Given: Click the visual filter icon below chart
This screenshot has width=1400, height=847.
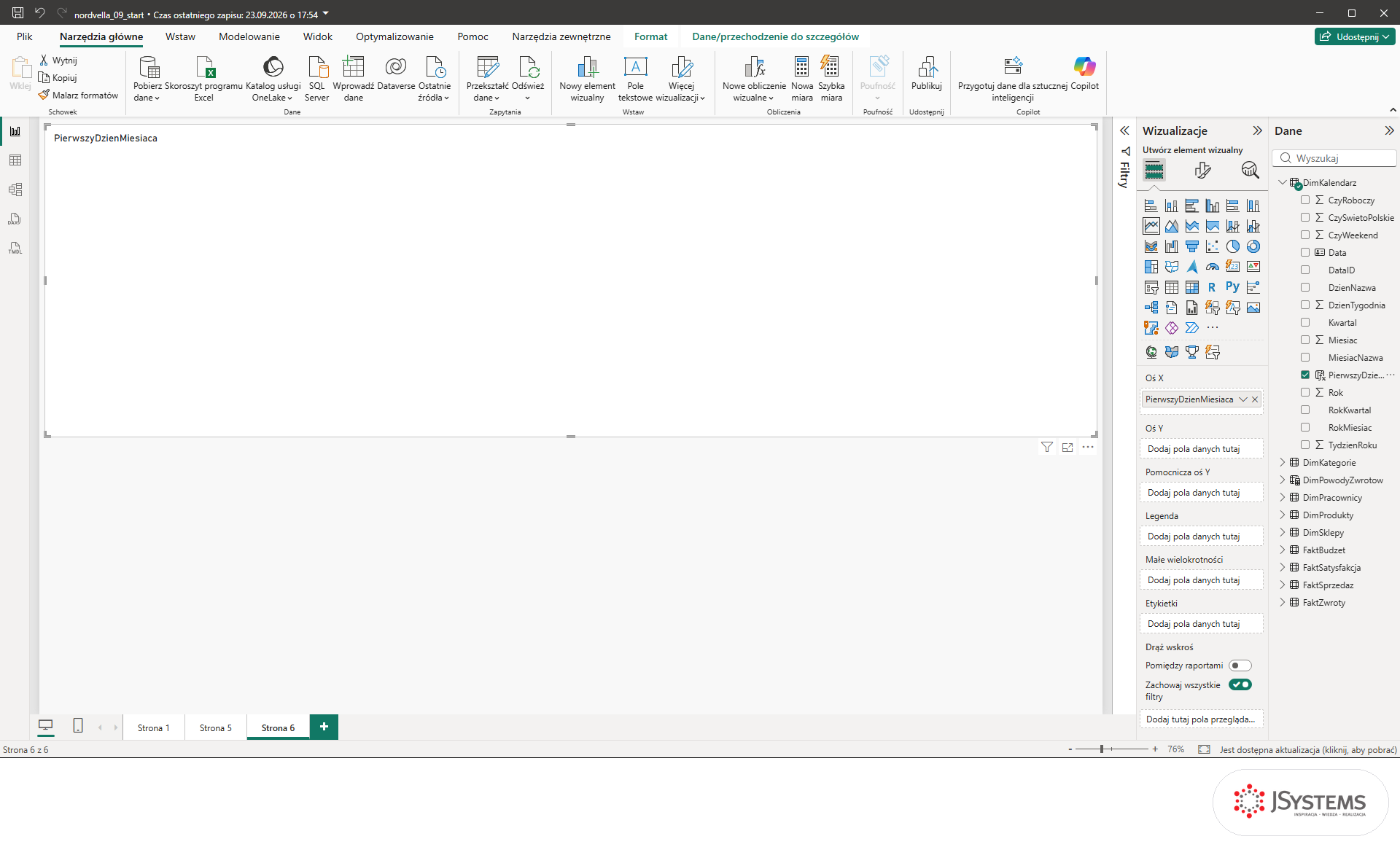Looking at the screenshot, I should coord(1046,448).
